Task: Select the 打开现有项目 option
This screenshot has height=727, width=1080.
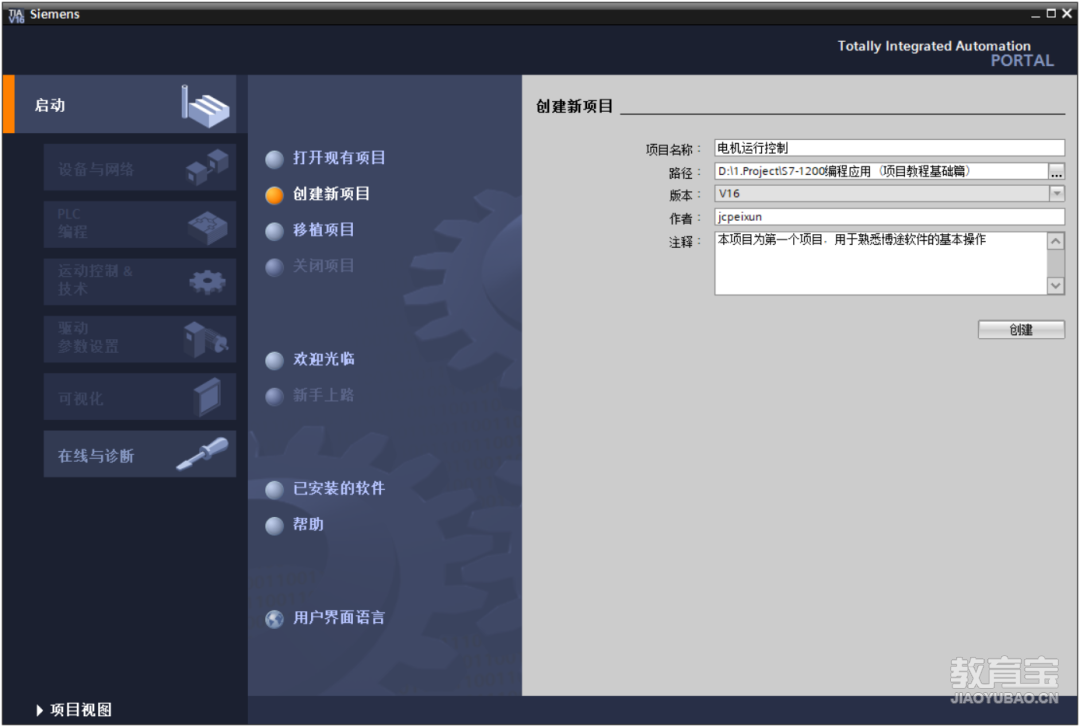Action: [338, 158]
